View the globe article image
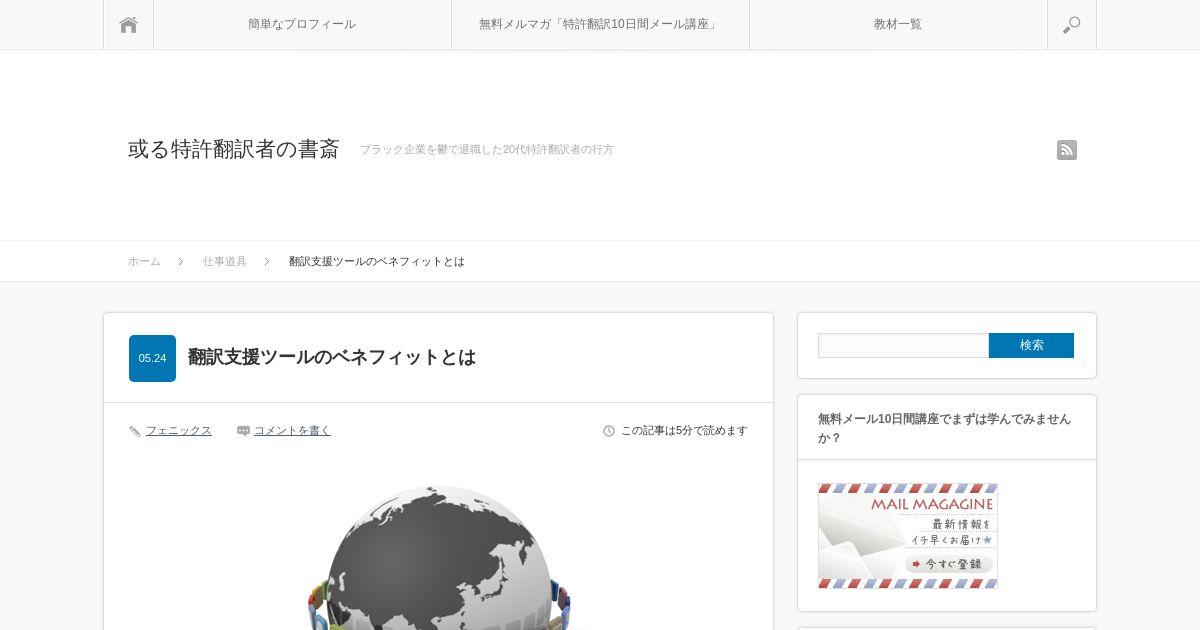Screen dimensions: 1200x630 (x=439, y=557)
